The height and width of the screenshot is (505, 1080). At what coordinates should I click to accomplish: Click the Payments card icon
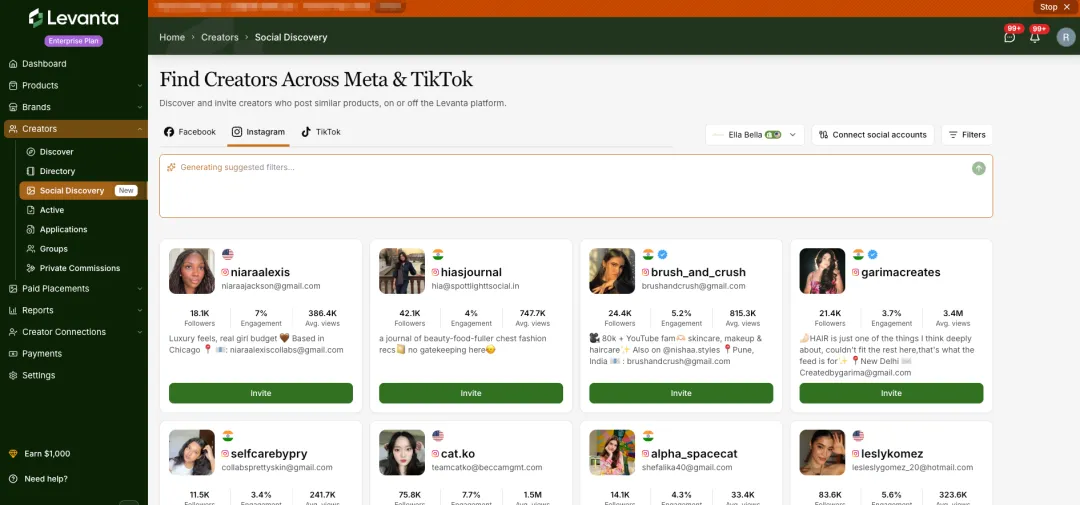[13, 353]
